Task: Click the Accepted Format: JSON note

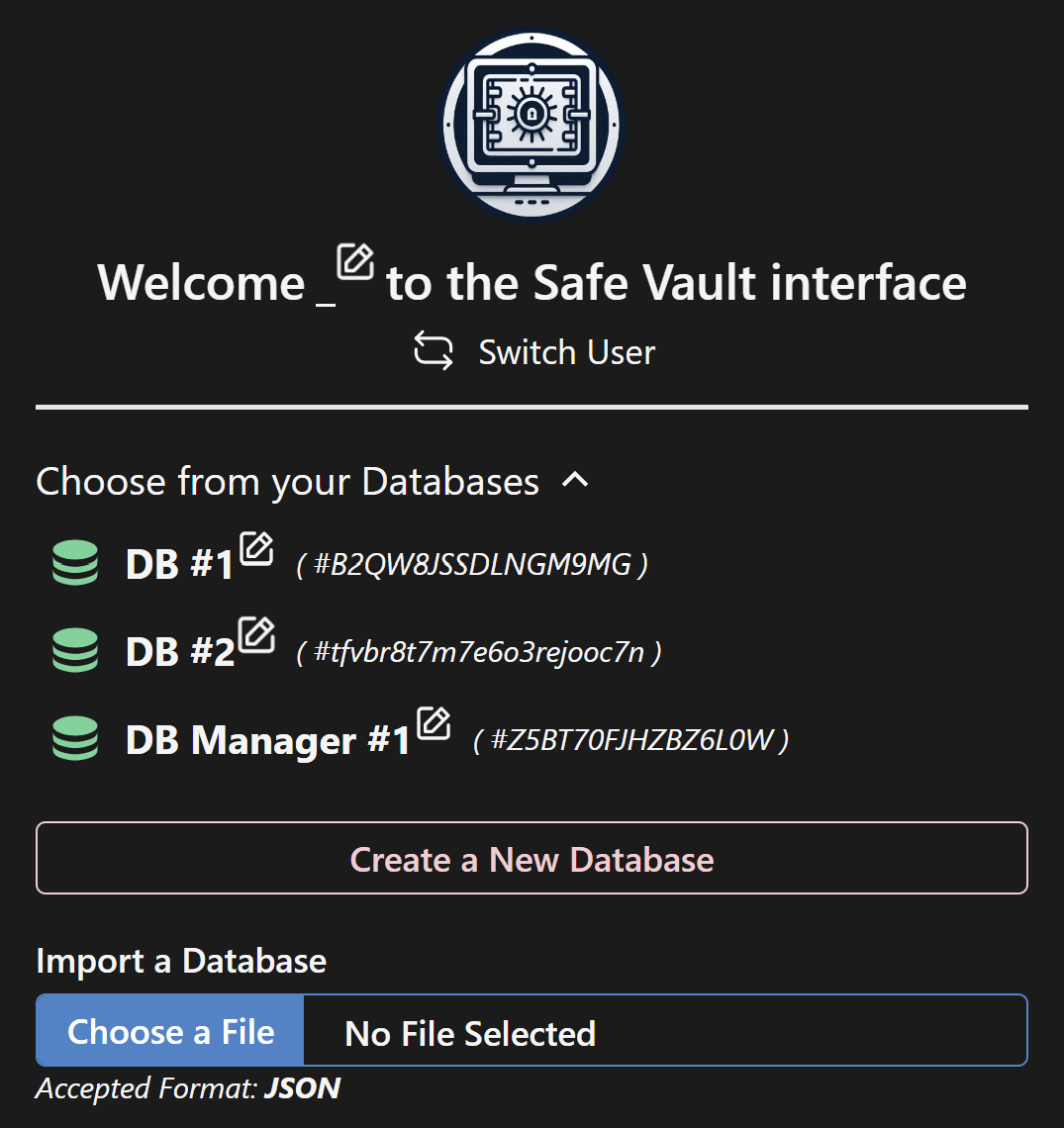Action: 188,1088
